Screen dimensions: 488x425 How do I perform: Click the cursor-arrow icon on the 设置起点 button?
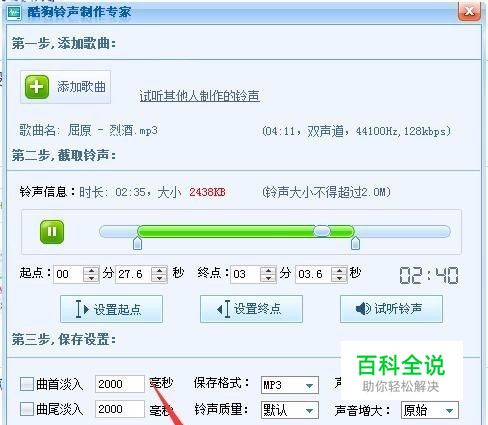point(82,309)
